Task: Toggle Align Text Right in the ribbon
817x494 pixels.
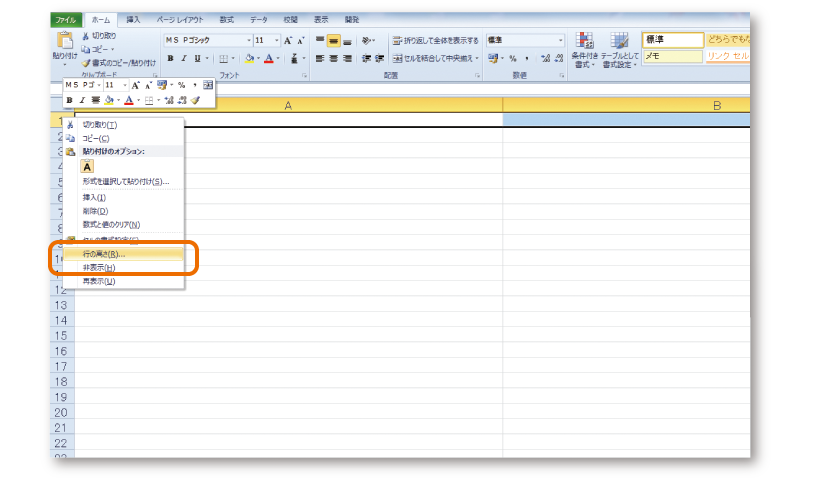Action: click(347, 58)
